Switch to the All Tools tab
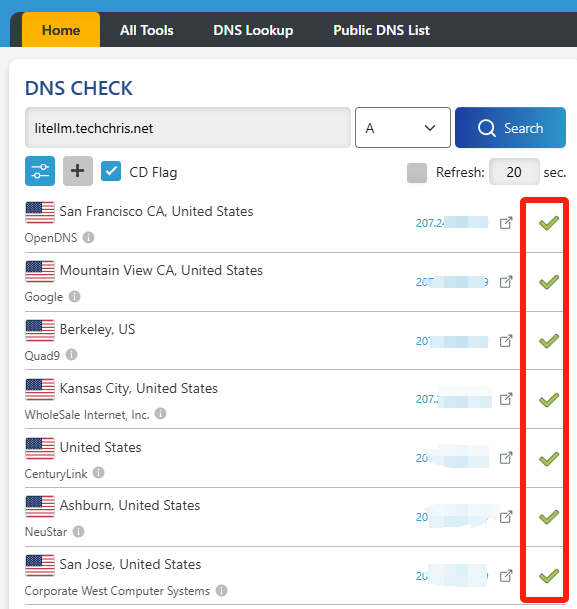This screenshot has height=609, width=577. click(x=147, y=30)
